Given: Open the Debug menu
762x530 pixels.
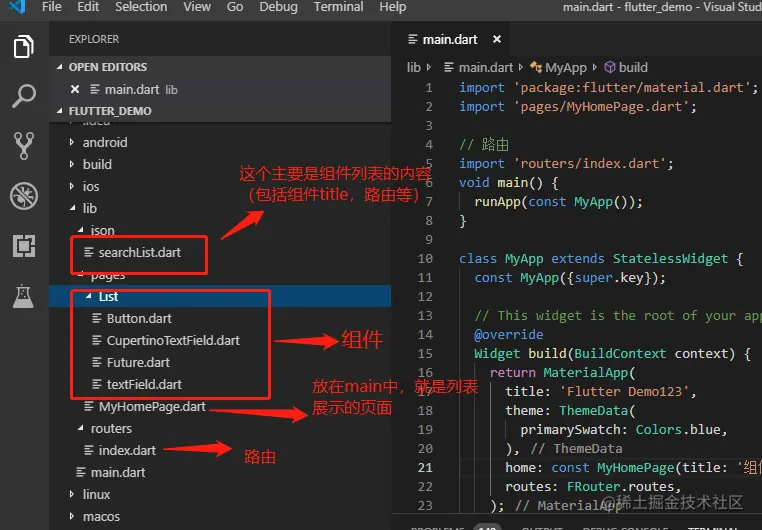Looking at the screenshot, I should pyautogui.click(x=278, y=7).
